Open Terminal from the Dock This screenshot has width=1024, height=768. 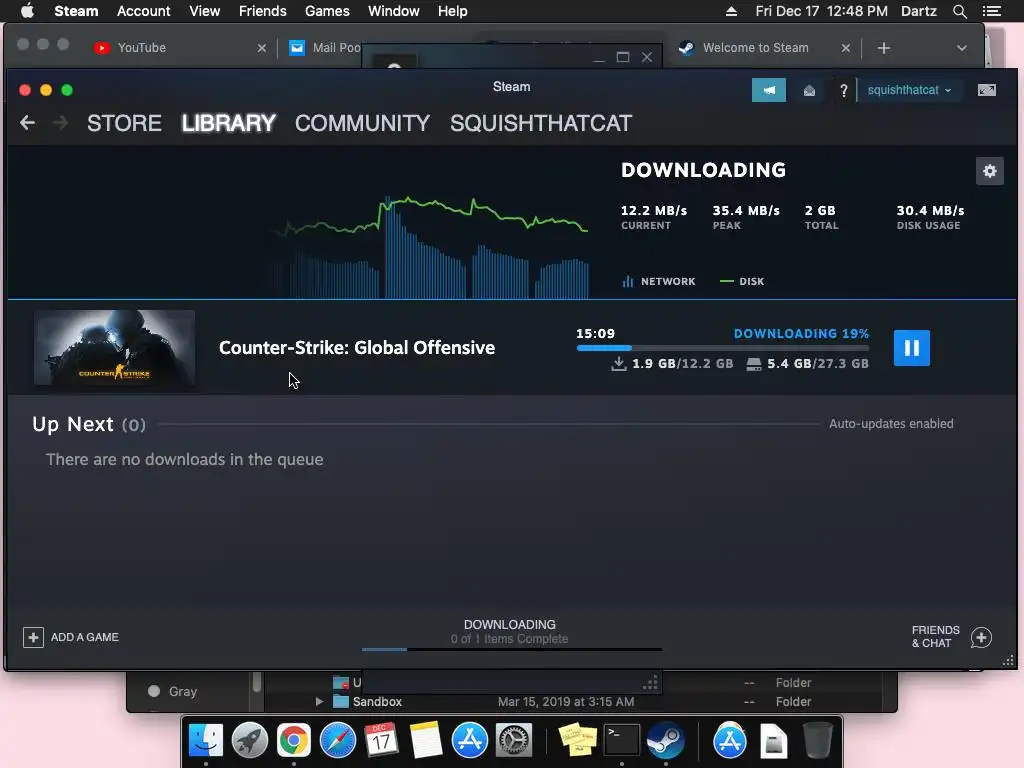pyautogui.click(x=622, y=741)
